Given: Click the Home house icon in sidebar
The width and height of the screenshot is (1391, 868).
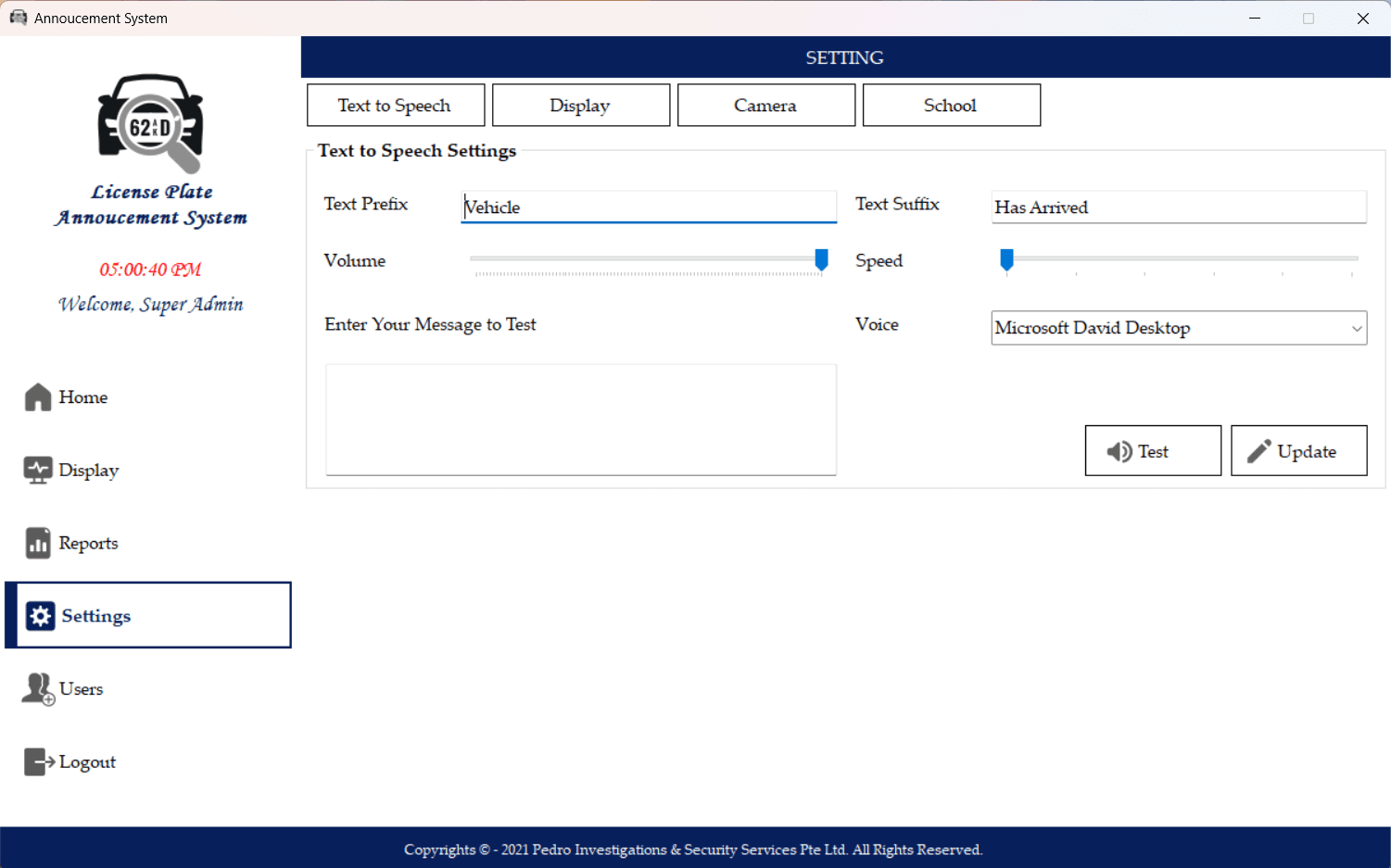Looking at the screenshot, I should 38,396.
